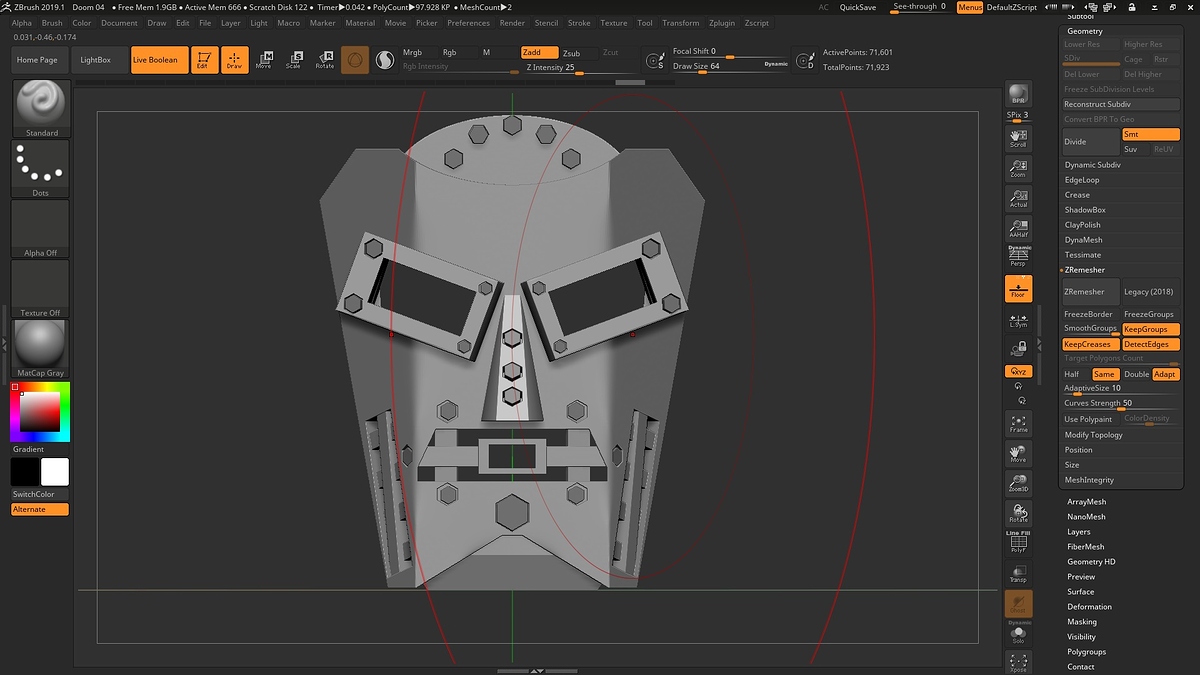The image size is (1200, 675).
Task: Expand the Layers section
Action: click(x=1078, y=532)
